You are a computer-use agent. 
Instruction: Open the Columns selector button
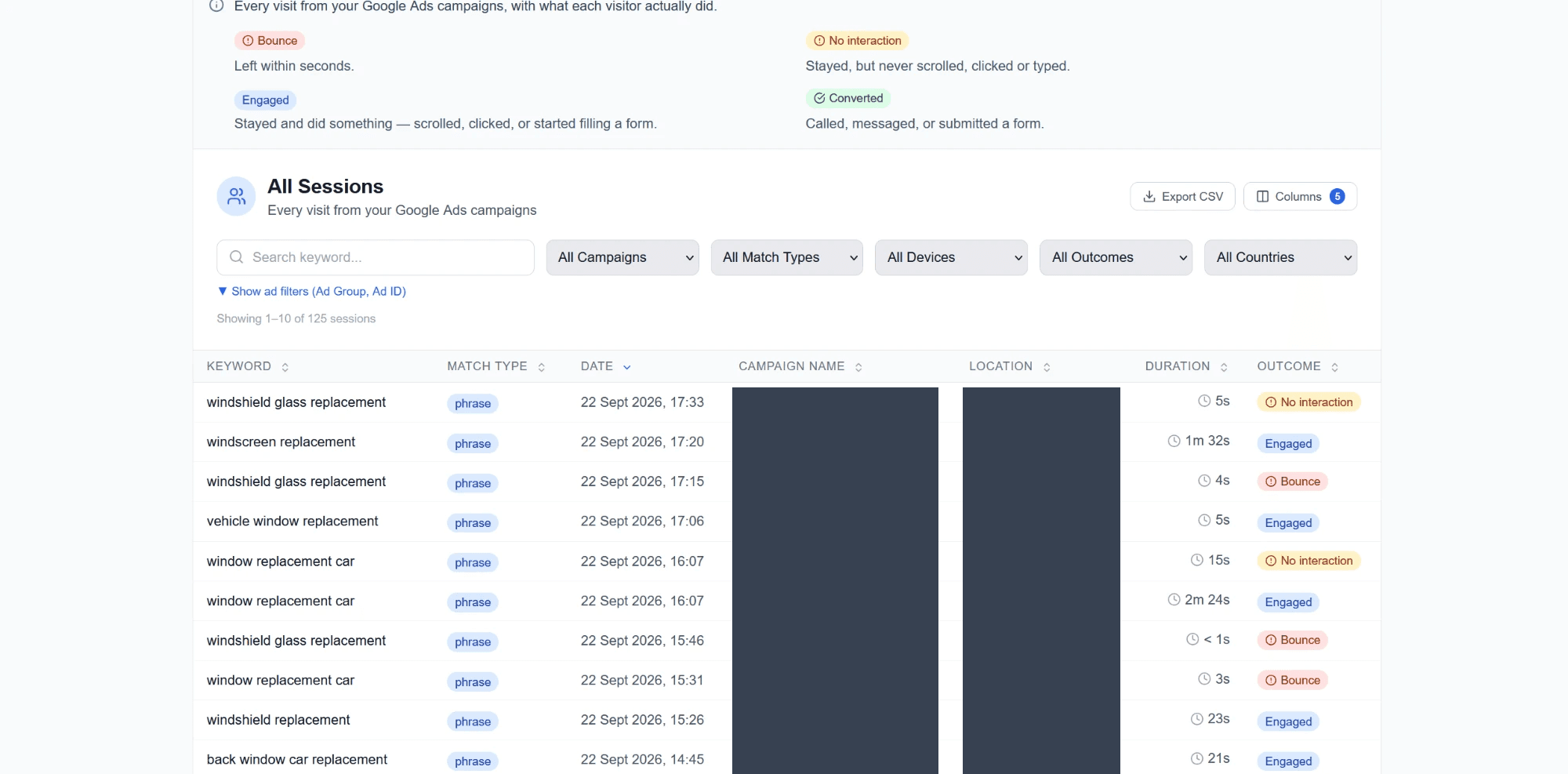click(1300, 197)
